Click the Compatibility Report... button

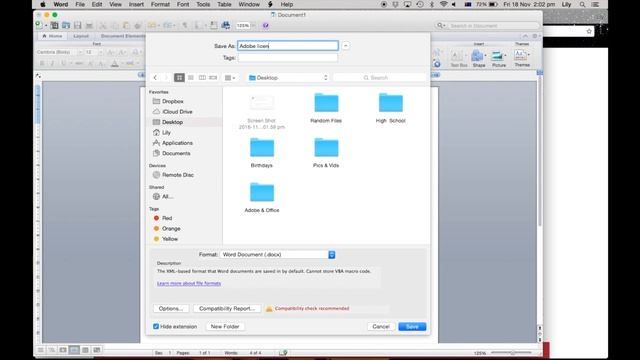pos(227,309)
